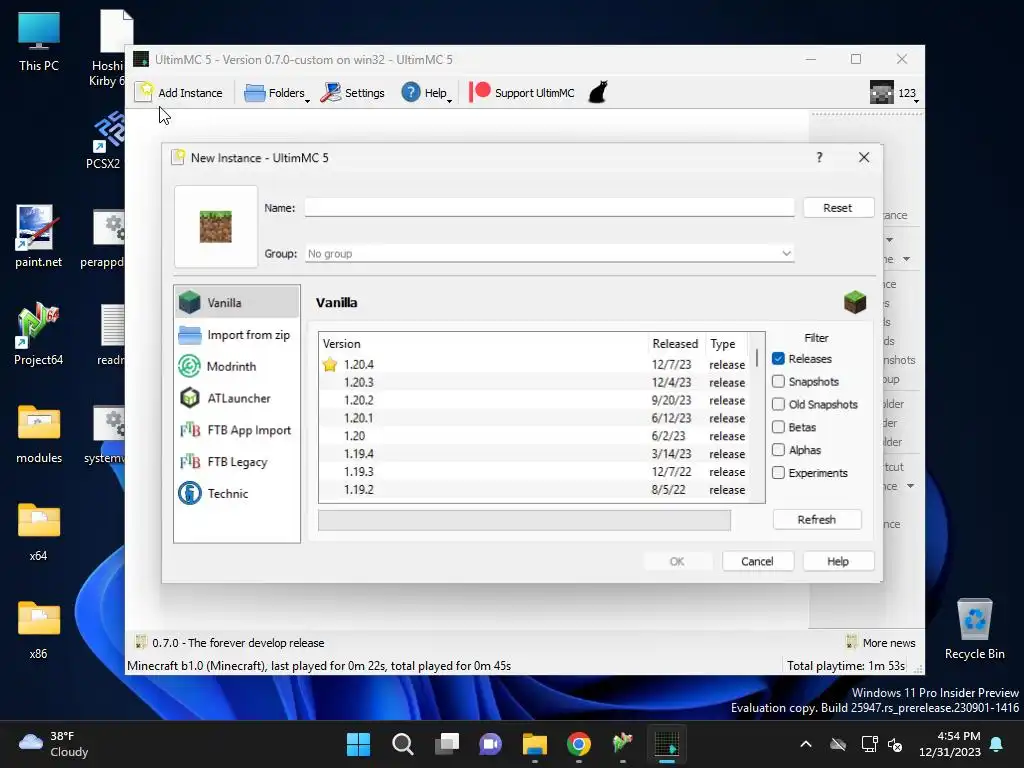Open File Explorer from taskbar
Viewport: 1024px width, 768px height.
[x=535, y=744]
